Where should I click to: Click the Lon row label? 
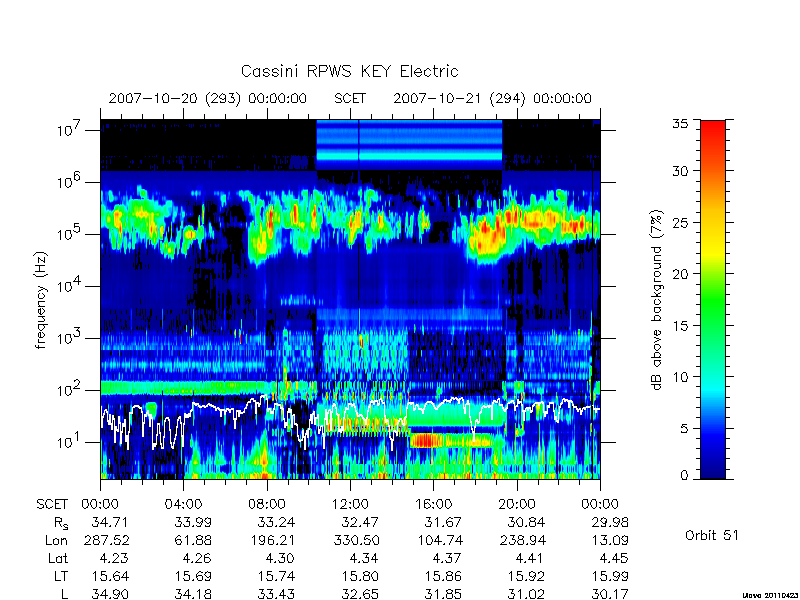[x=57, y=540]
